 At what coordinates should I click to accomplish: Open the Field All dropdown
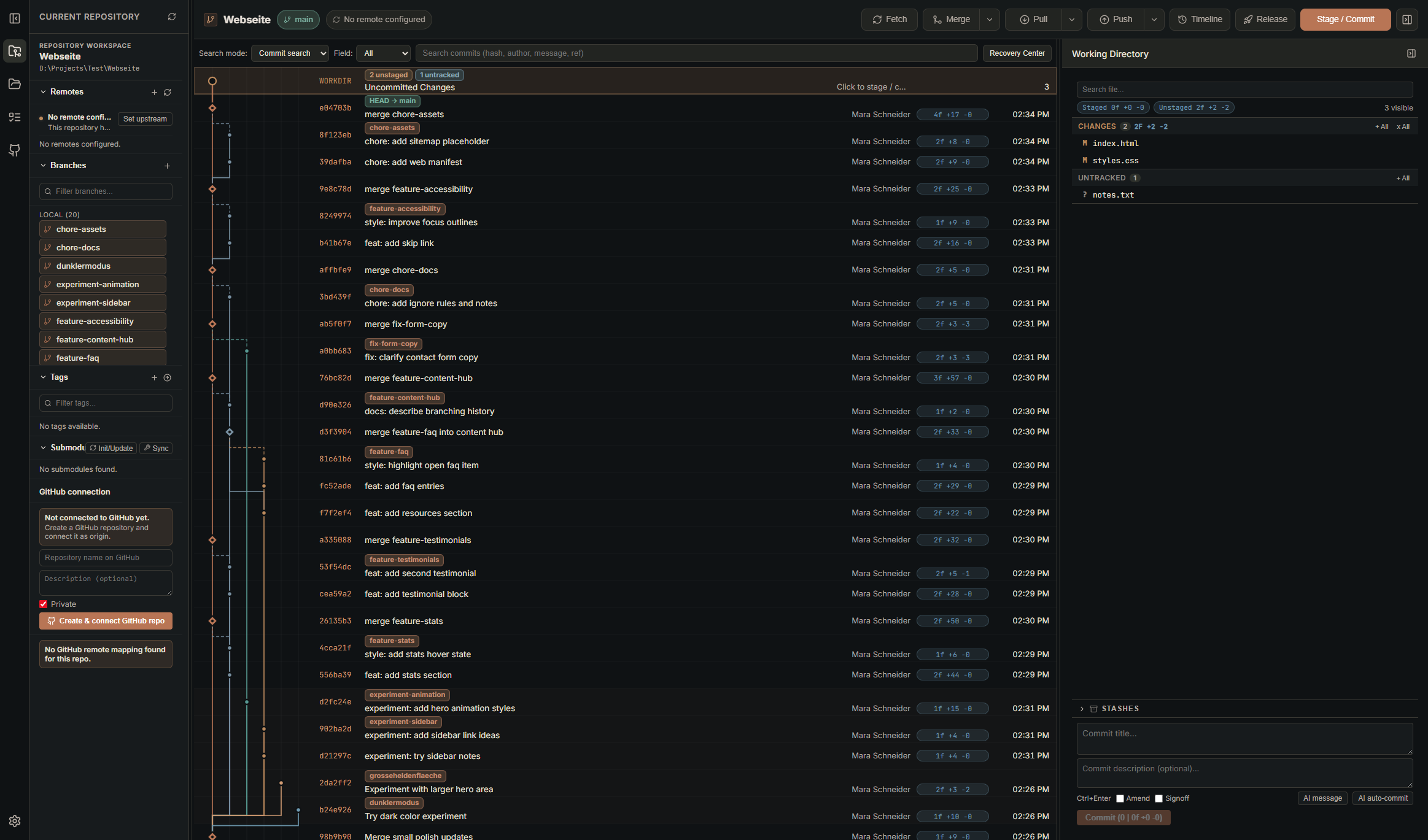coord(383,53)
